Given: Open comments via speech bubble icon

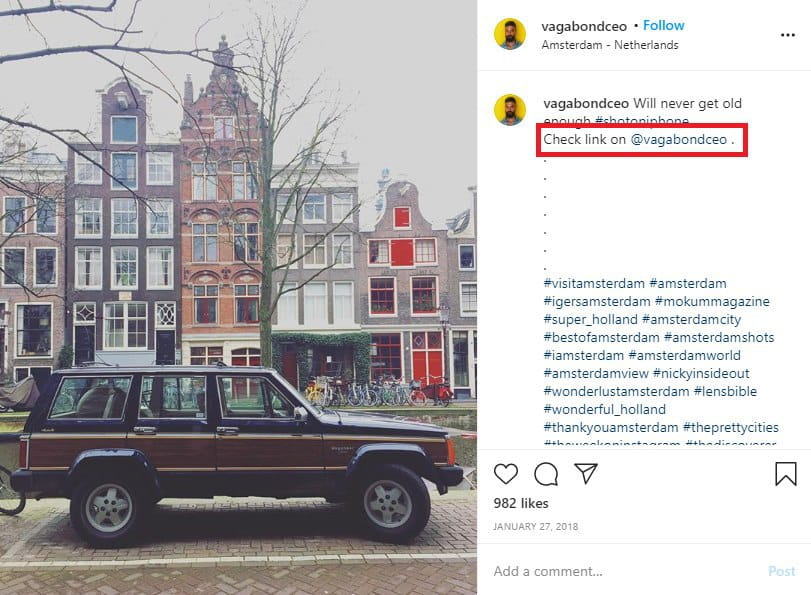Looking at the screenshot, I should coord(546,474).
